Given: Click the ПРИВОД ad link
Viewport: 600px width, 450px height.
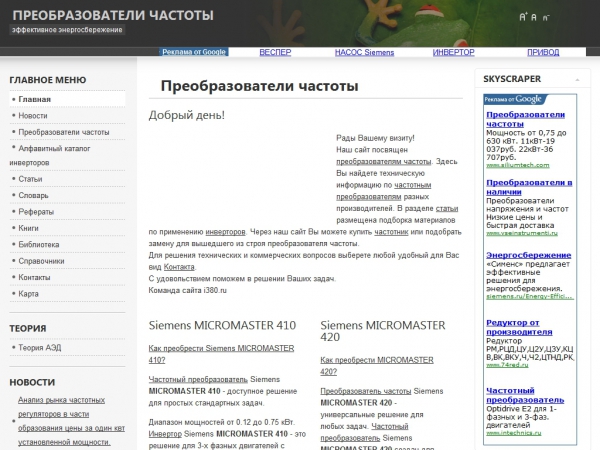Looking at the screenshot, I should [x=543, y=52].
